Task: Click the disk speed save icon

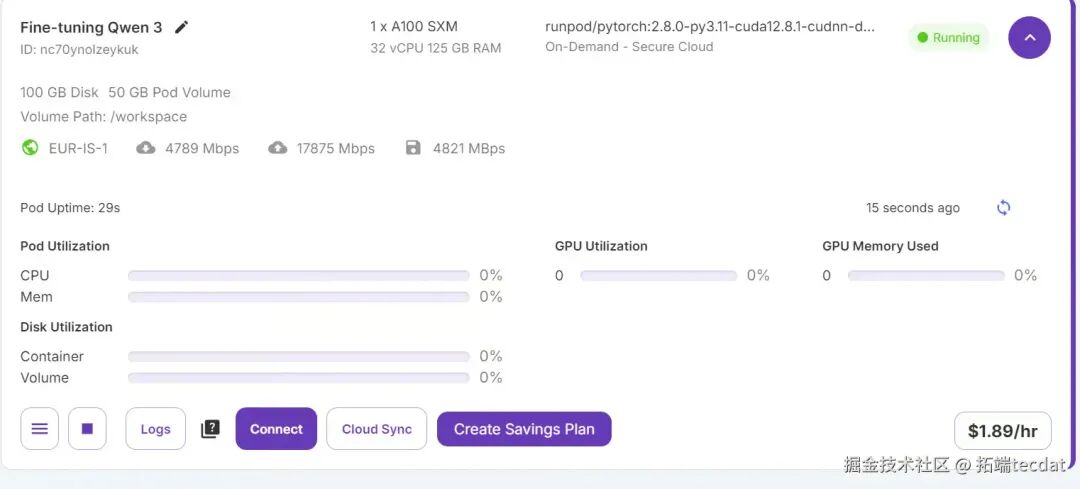Action: (x=413, y=148)
